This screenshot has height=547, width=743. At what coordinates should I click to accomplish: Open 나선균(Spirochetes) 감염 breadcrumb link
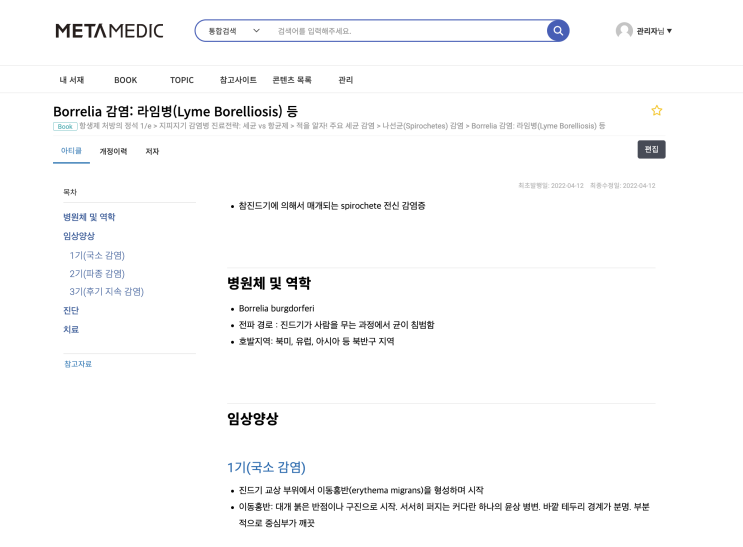pyautogui.click(x=423, y=126)
